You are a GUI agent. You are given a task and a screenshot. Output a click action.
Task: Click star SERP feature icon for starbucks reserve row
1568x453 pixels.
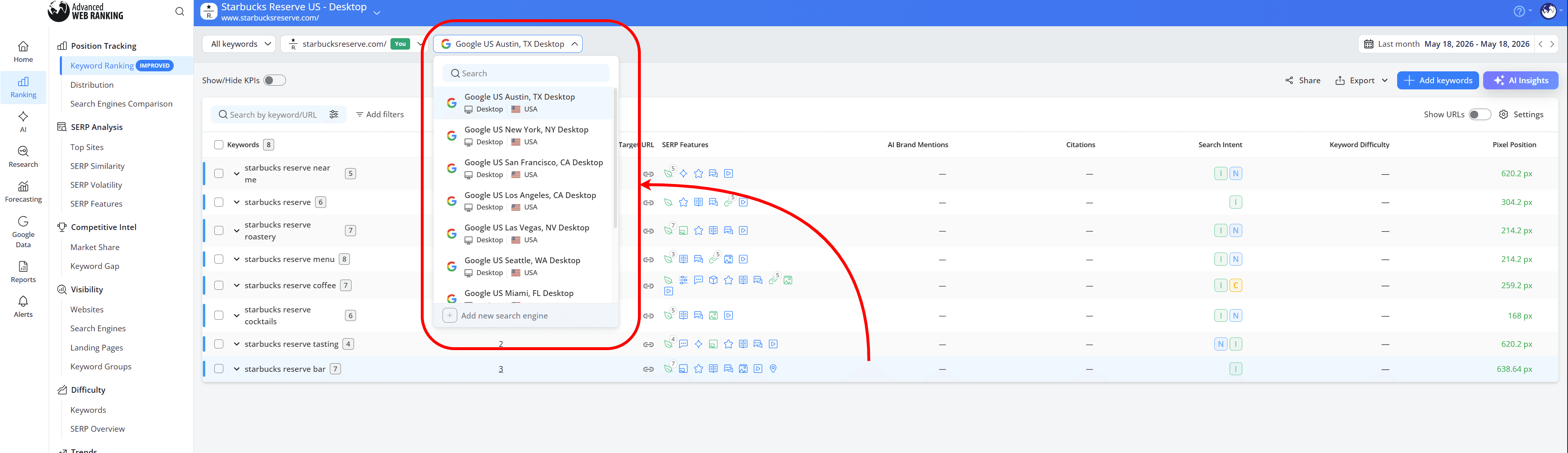[683, 202]
